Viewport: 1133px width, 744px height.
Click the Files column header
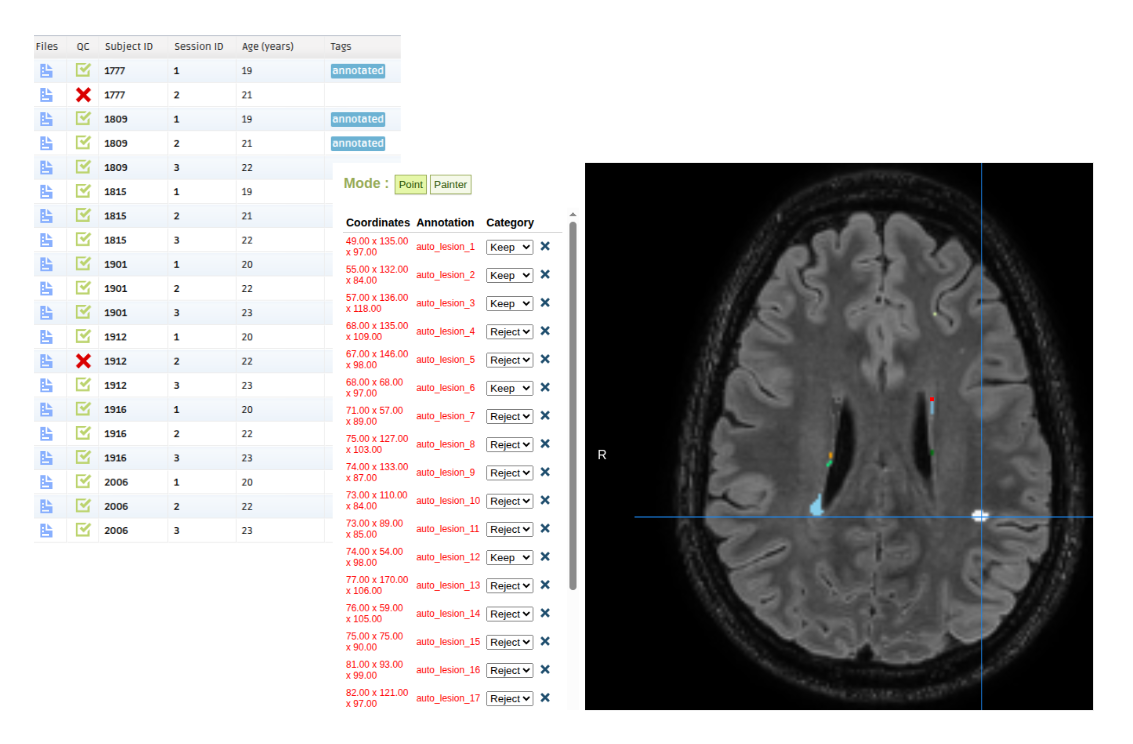click(x=47, y=46)
